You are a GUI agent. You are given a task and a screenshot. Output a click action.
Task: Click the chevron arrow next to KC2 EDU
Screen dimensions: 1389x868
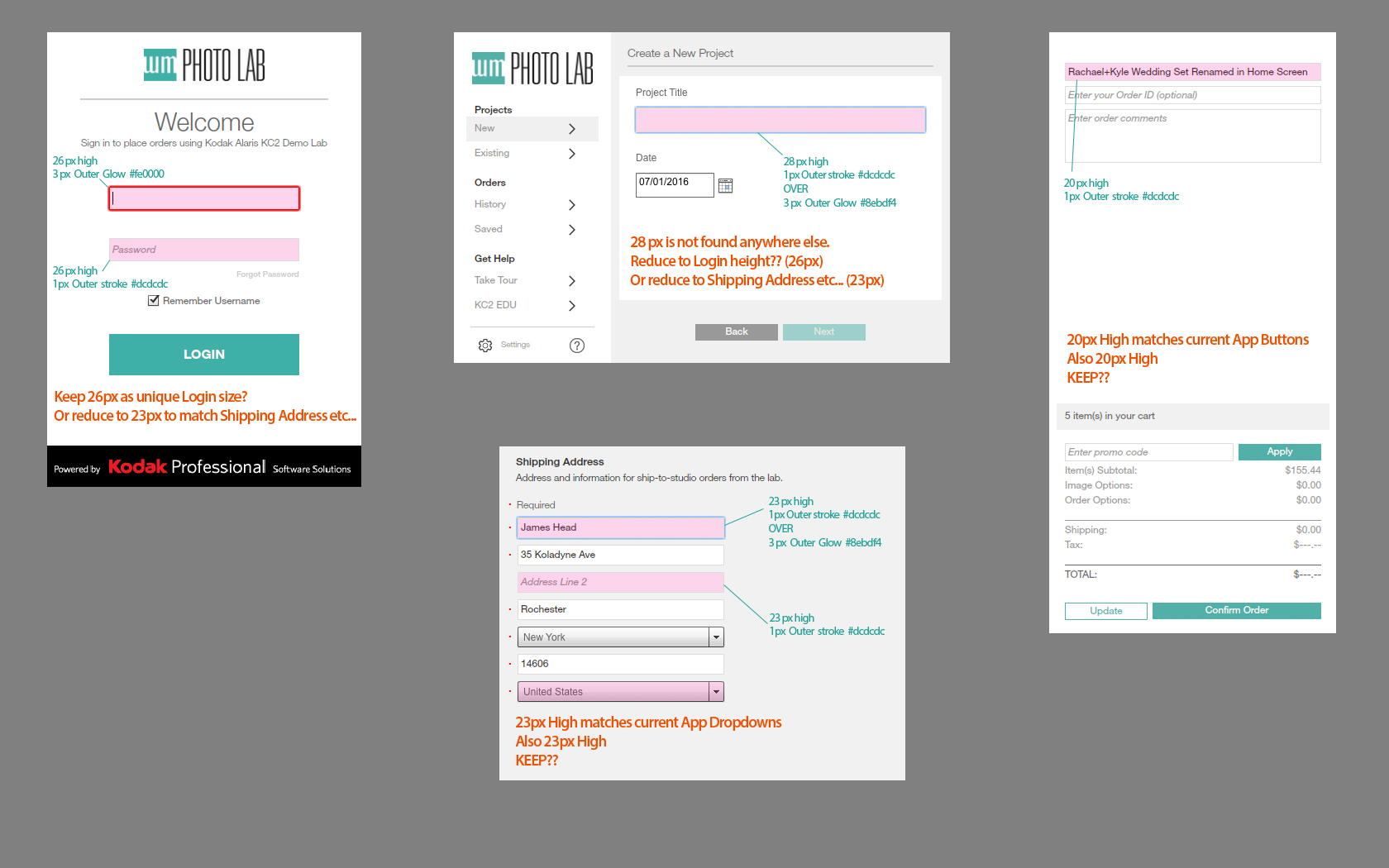(x=571, y=306)
